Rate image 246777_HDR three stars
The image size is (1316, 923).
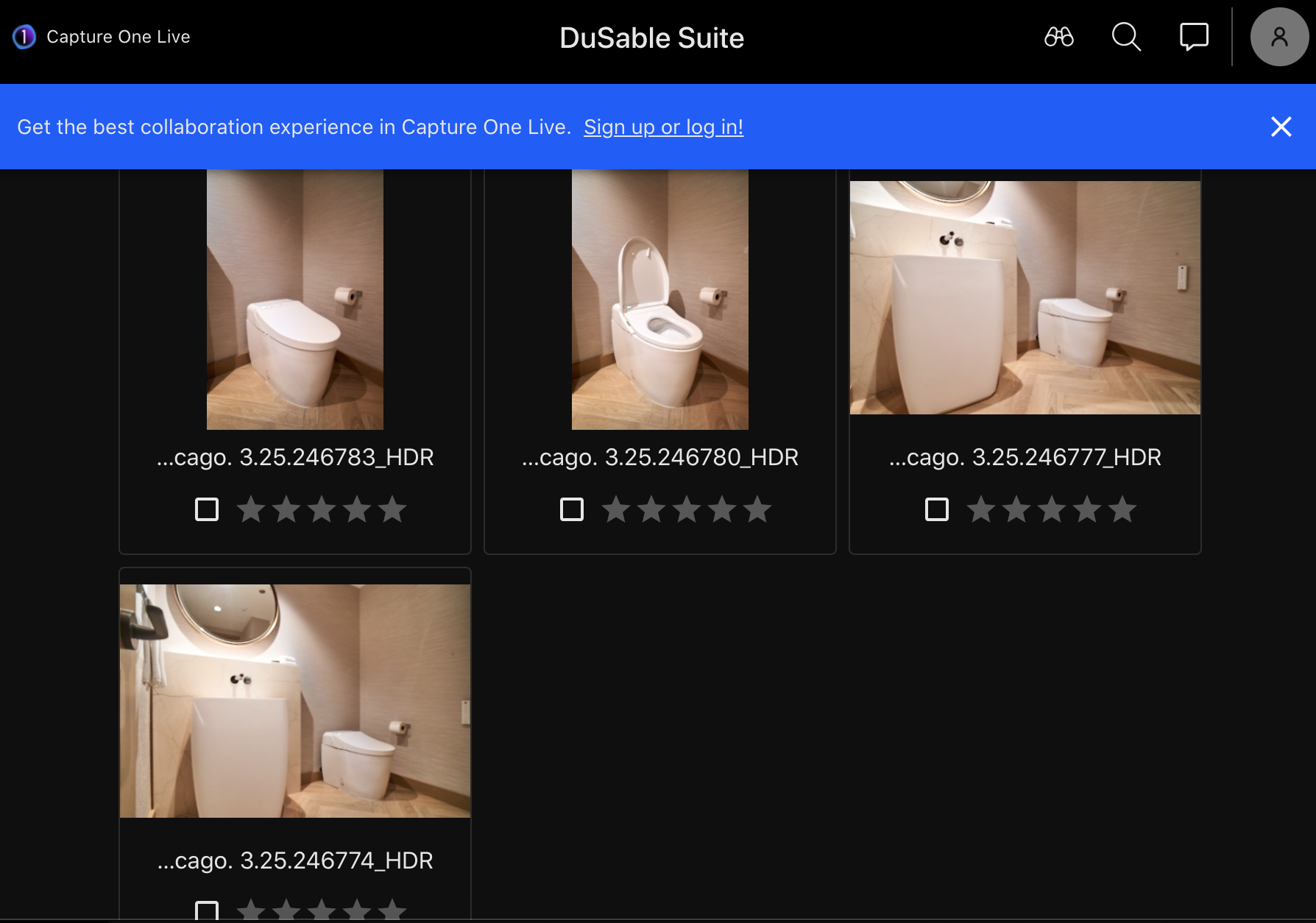pyautogui.click(x=1052, y=509)
